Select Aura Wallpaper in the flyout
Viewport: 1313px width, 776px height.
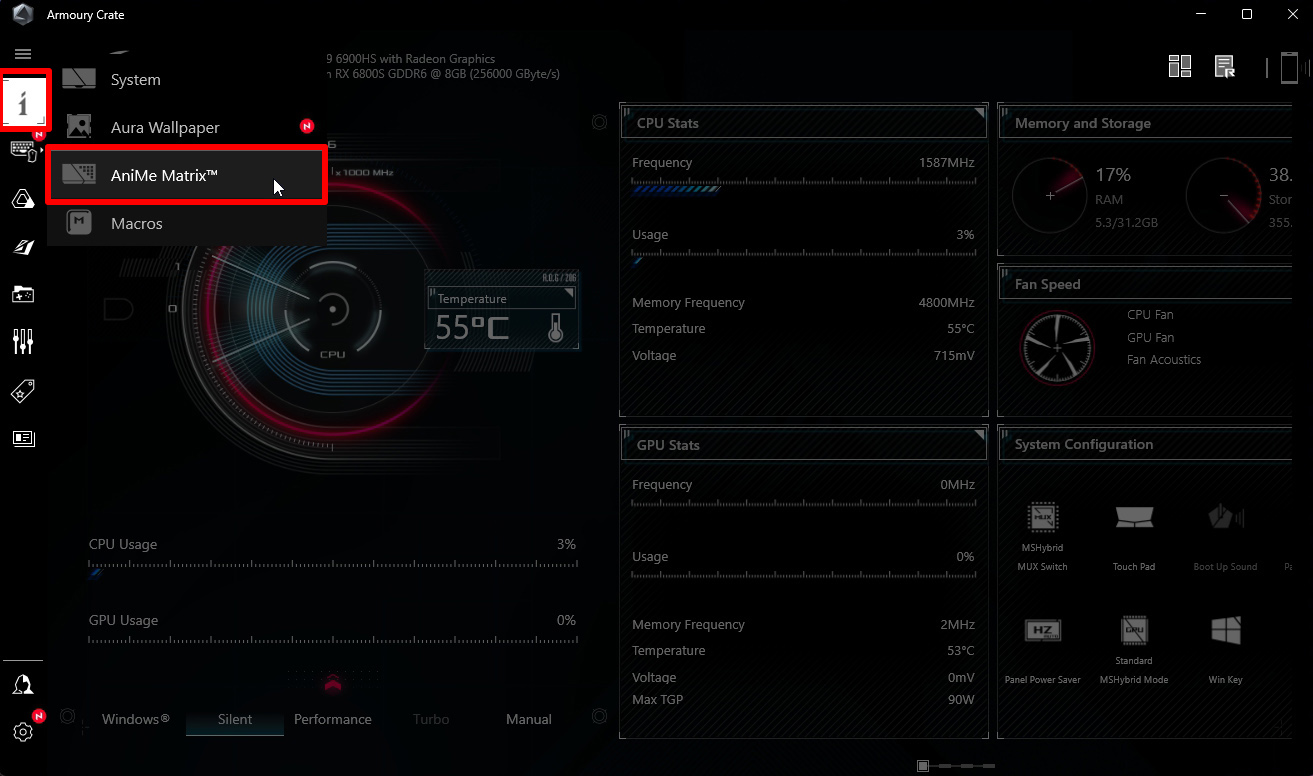pos(187,128)
